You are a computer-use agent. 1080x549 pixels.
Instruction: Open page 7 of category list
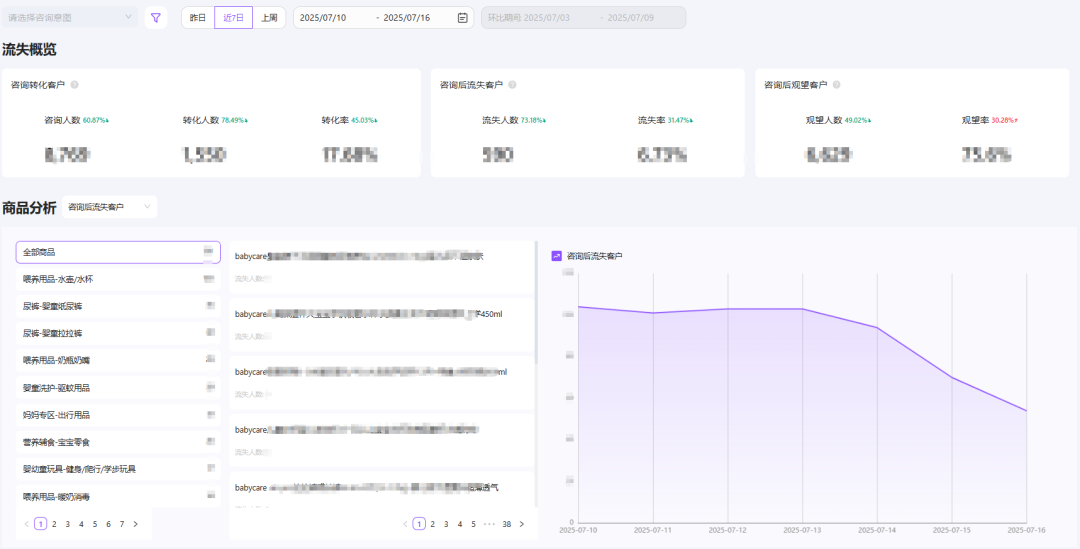122,524
